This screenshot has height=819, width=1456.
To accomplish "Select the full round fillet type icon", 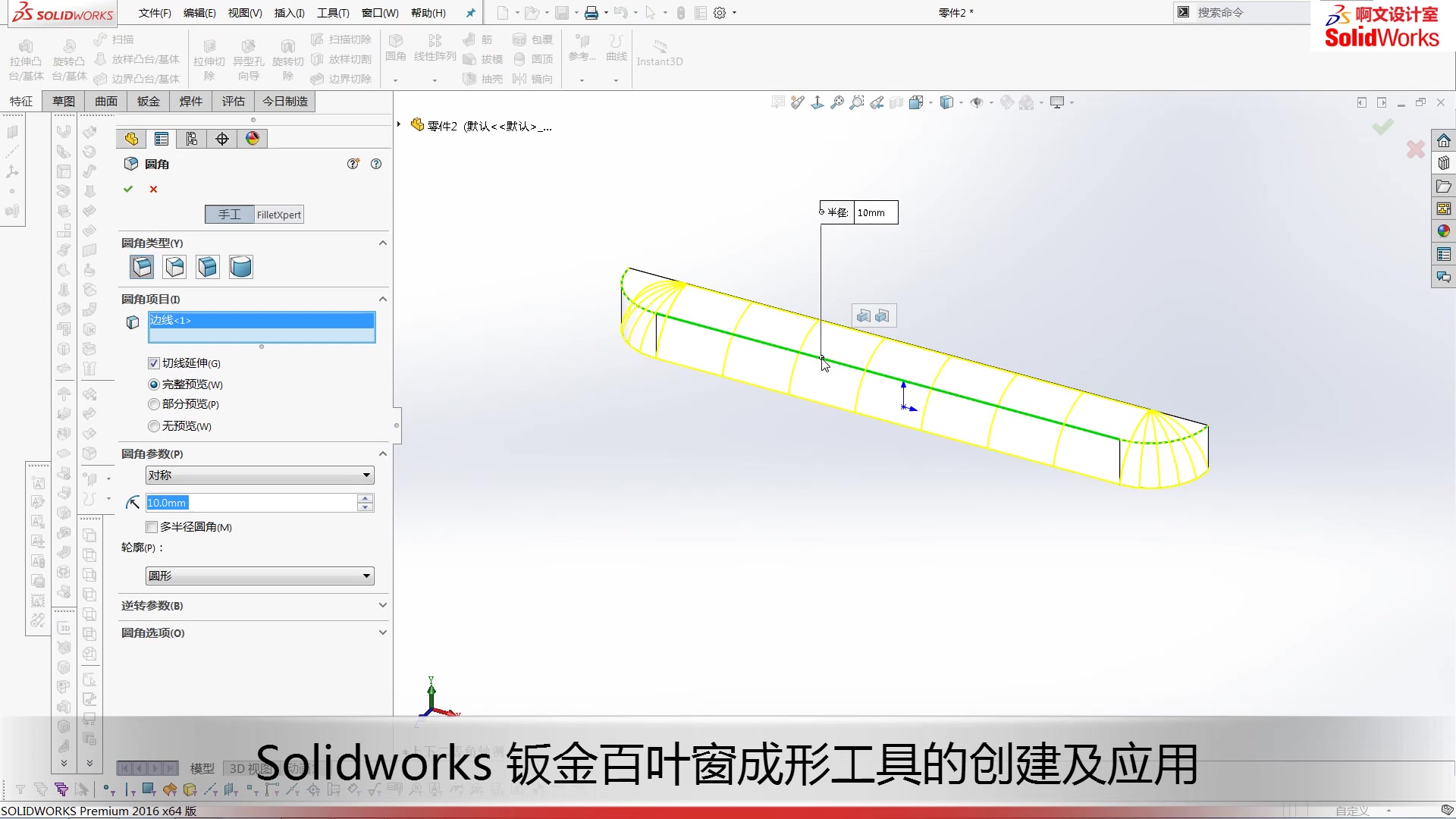I will 240,266.
